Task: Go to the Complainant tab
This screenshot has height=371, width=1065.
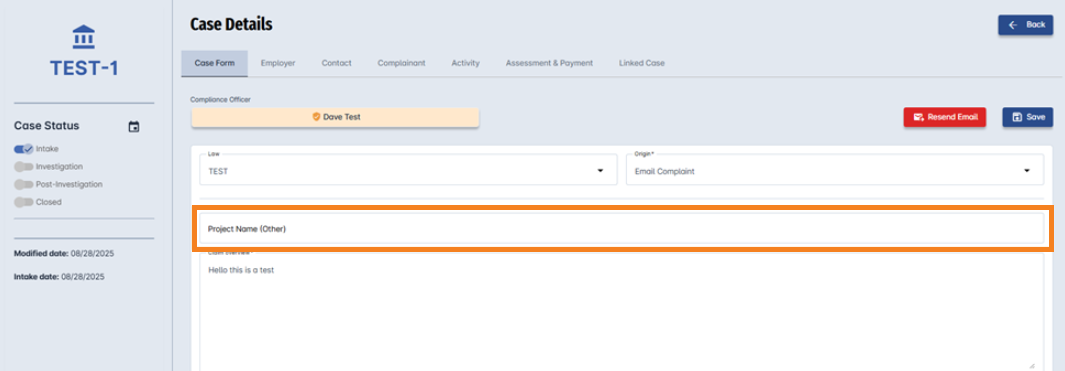Action: (401, 63)
